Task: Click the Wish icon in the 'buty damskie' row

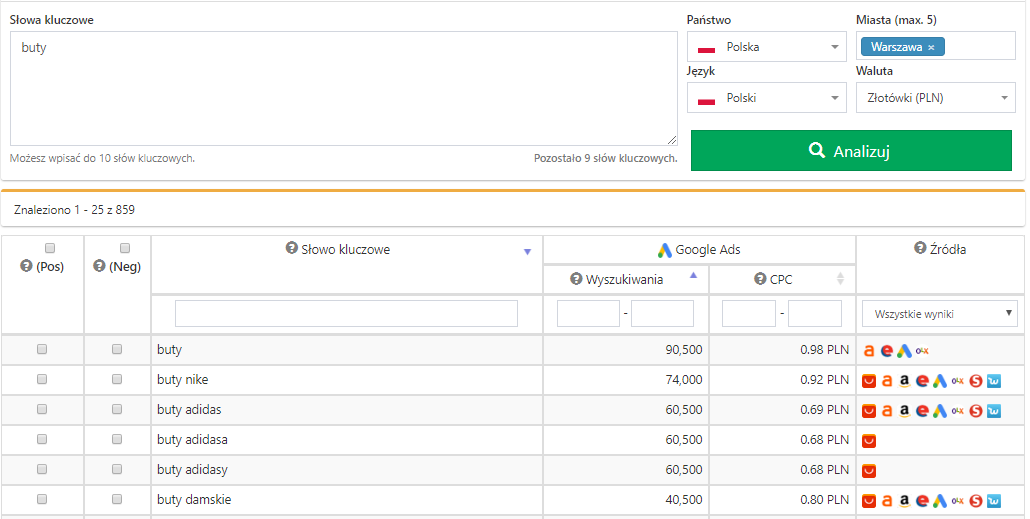Action: 993,500
